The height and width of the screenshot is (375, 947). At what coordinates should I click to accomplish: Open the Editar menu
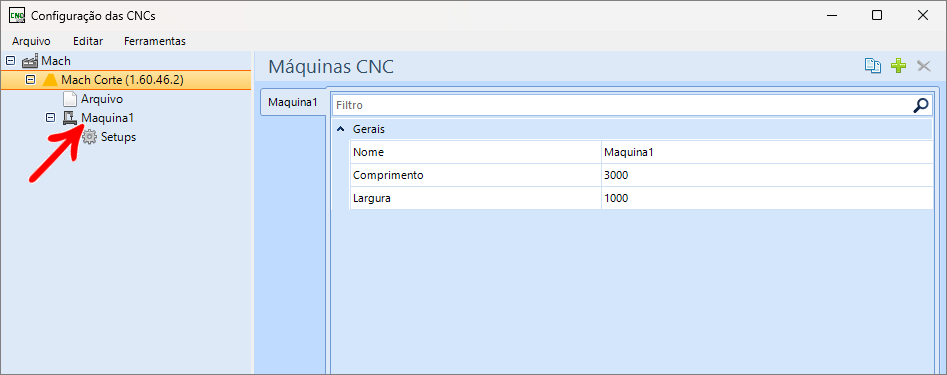pos(88,41)
